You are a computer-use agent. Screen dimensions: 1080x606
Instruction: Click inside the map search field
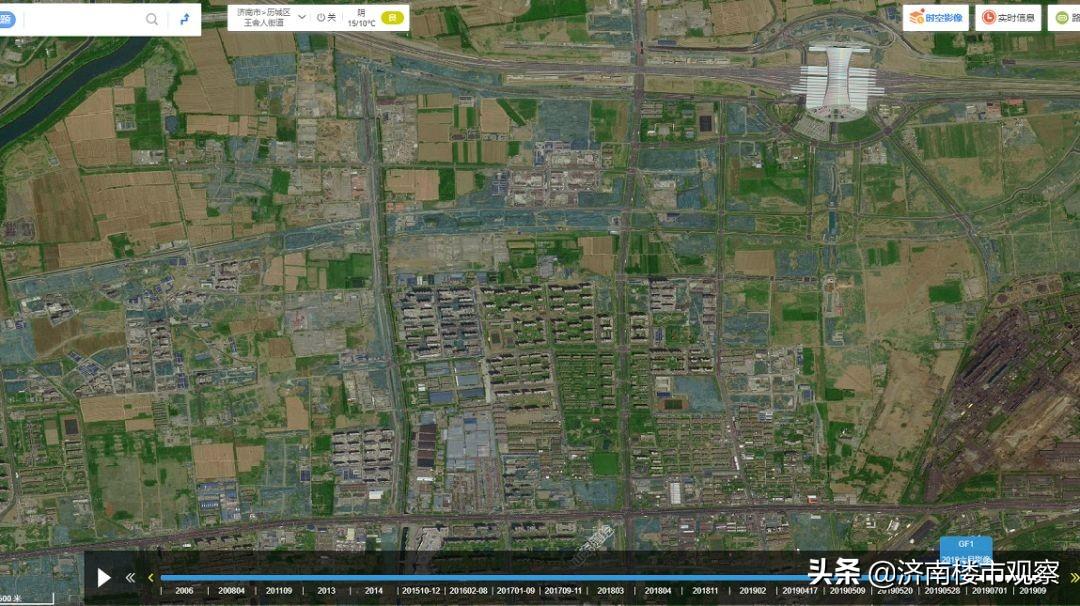(x=80, y=19)
